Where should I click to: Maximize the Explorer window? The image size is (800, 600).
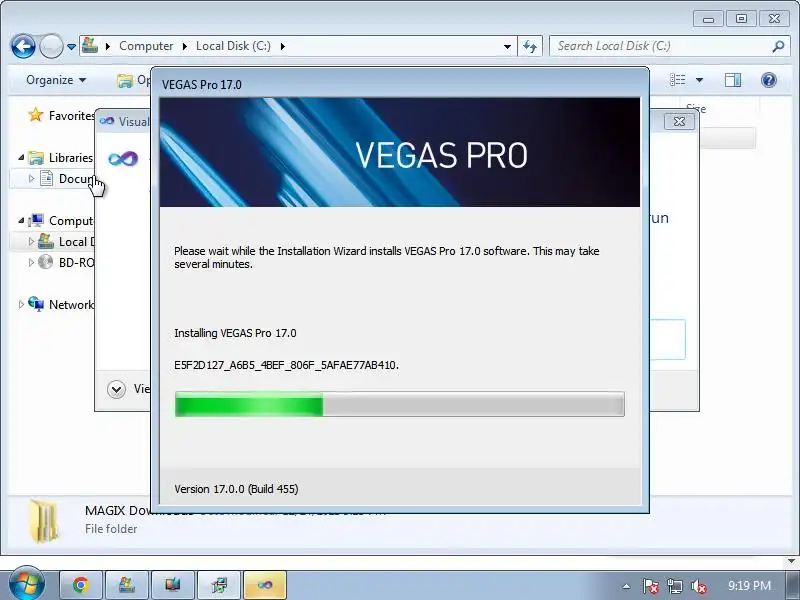pyautogui.click(x=741, y=19)
